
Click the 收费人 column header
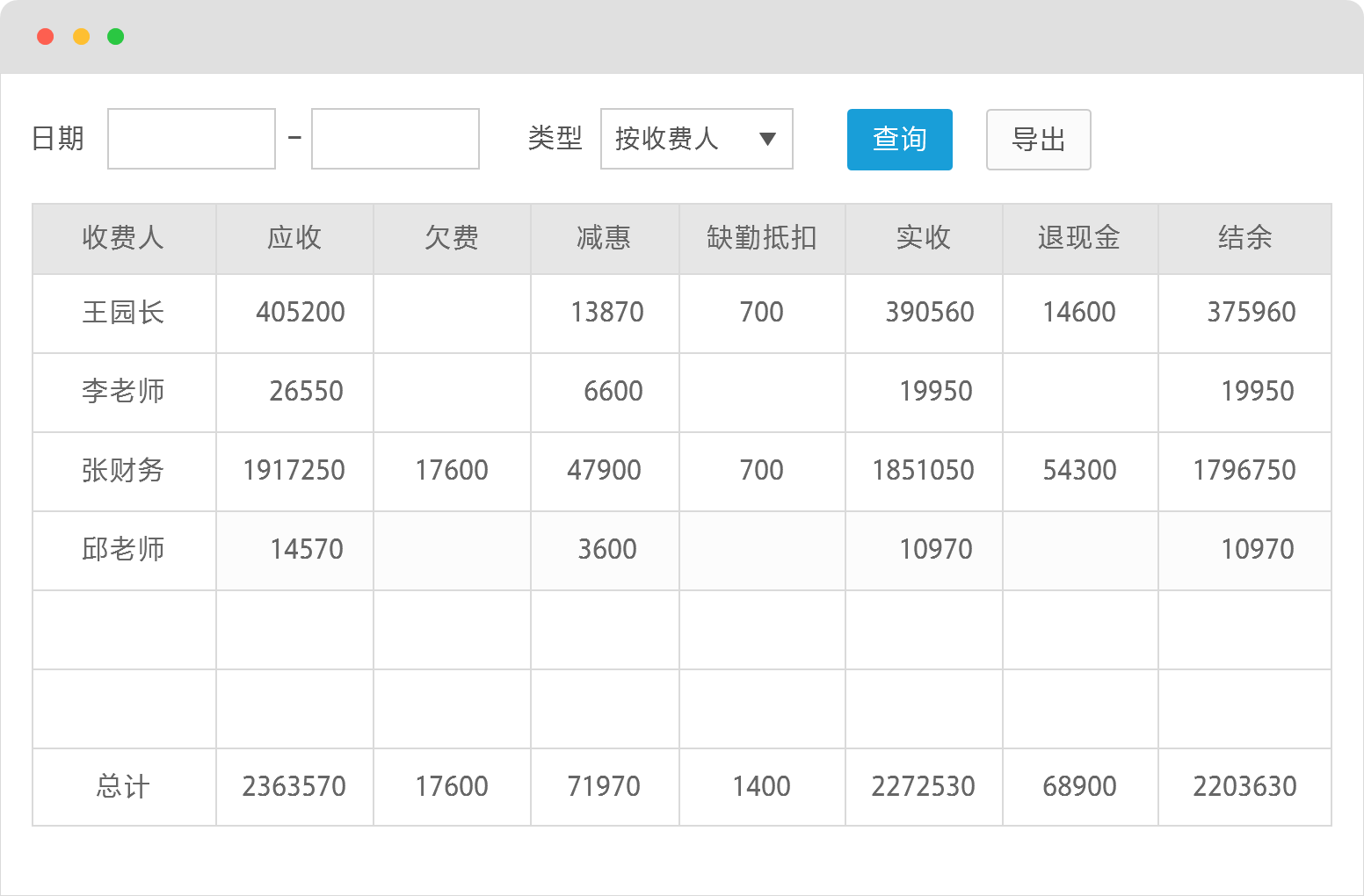pyautogui.click(x=123, y=238)
